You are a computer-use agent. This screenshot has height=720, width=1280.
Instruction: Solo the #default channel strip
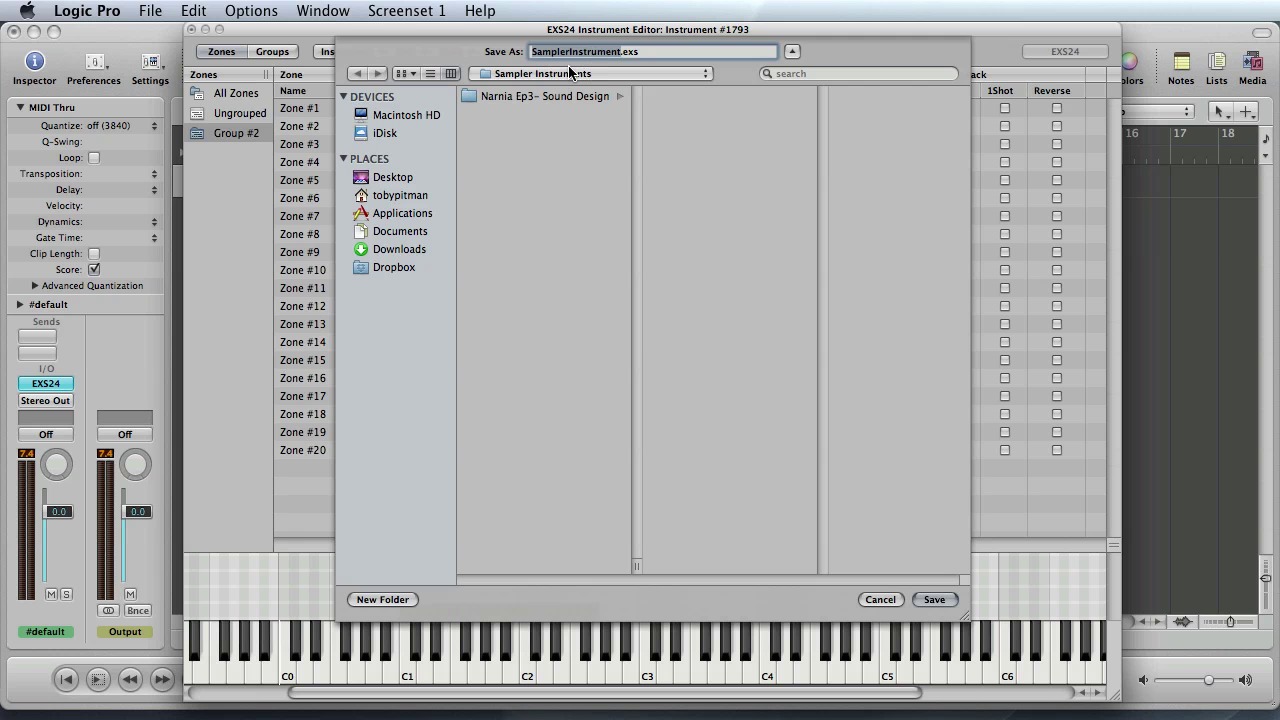pos(66,594)
